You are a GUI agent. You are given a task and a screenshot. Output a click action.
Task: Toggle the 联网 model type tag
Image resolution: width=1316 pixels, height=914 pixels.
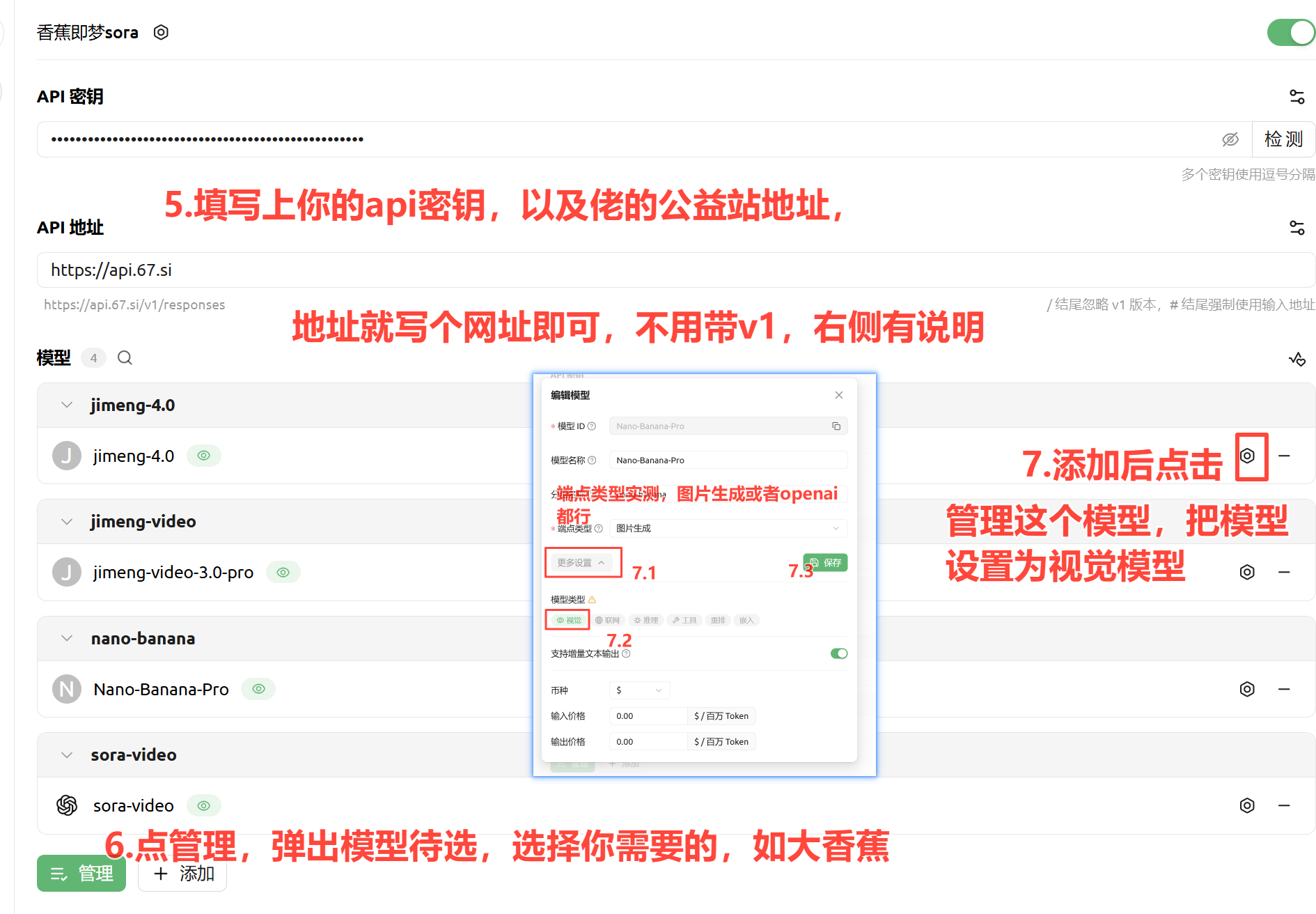[x=607, y=620]
